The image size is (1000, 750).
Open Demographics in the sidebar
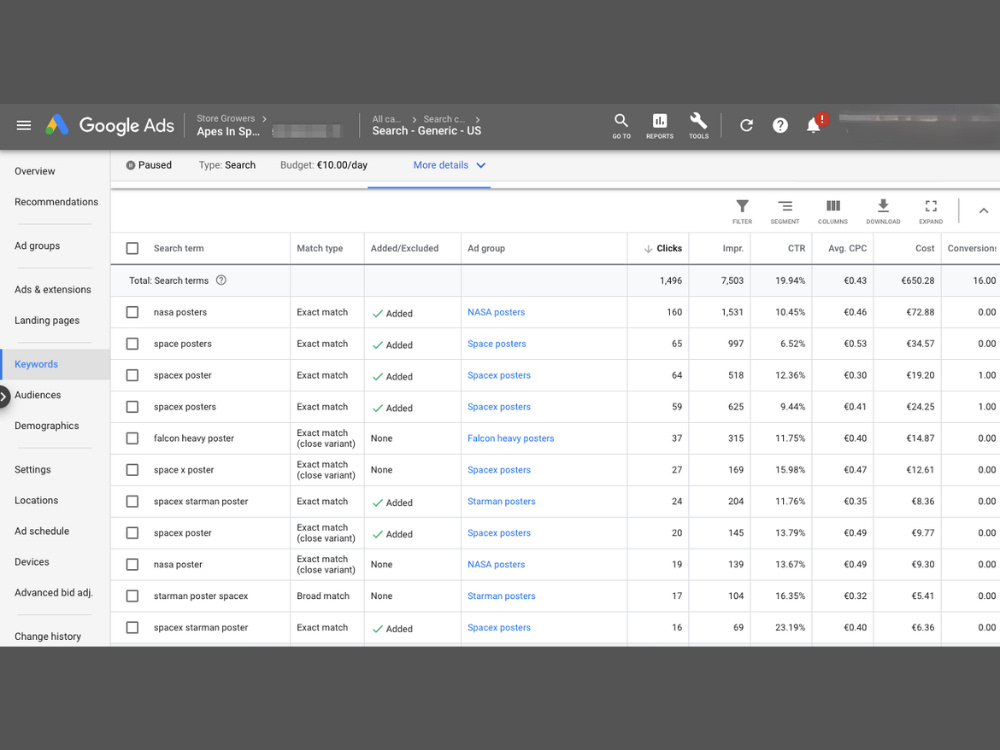click(x=47, y=425)
